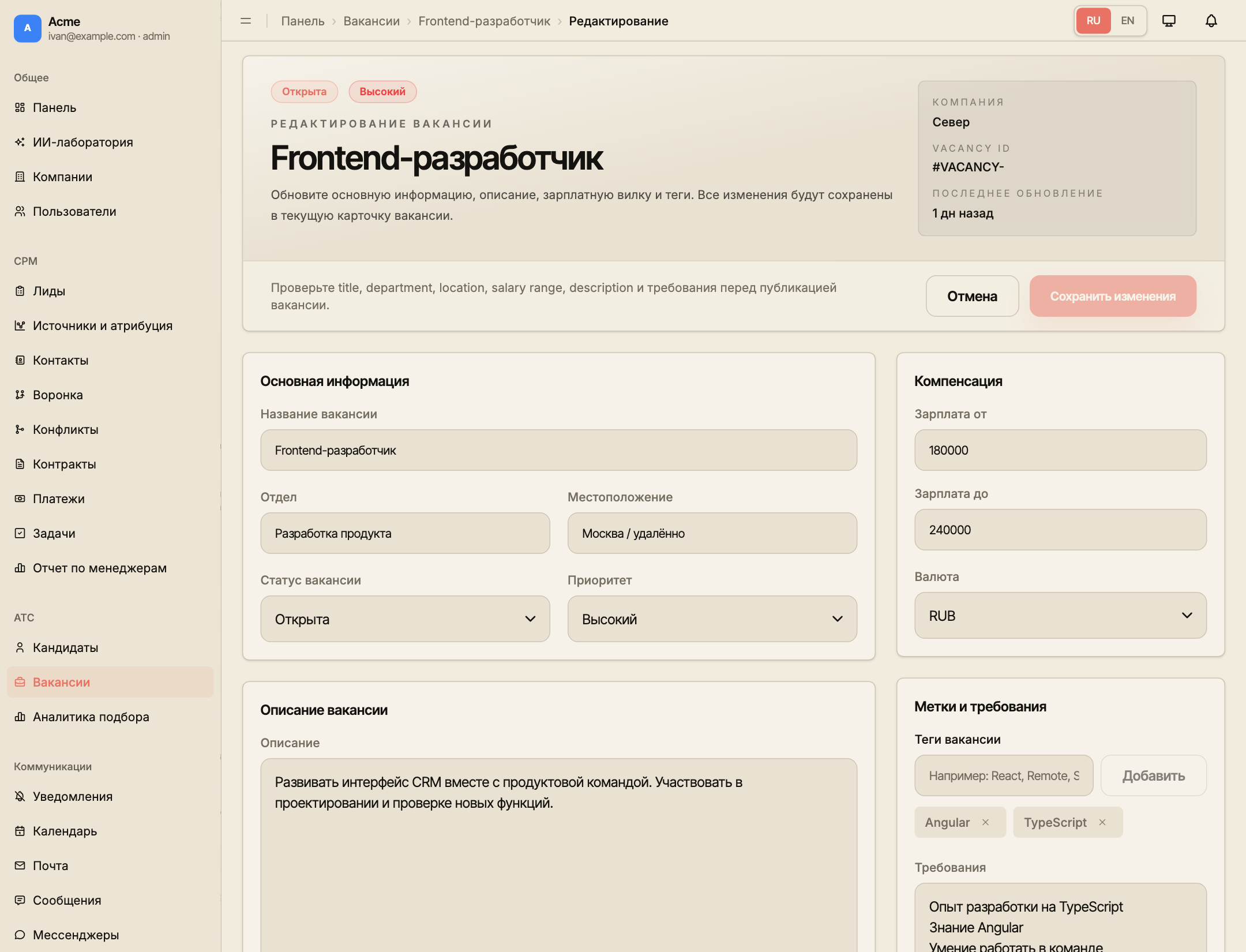
Task: Click the Компании building icon
Action: point(20,177)
